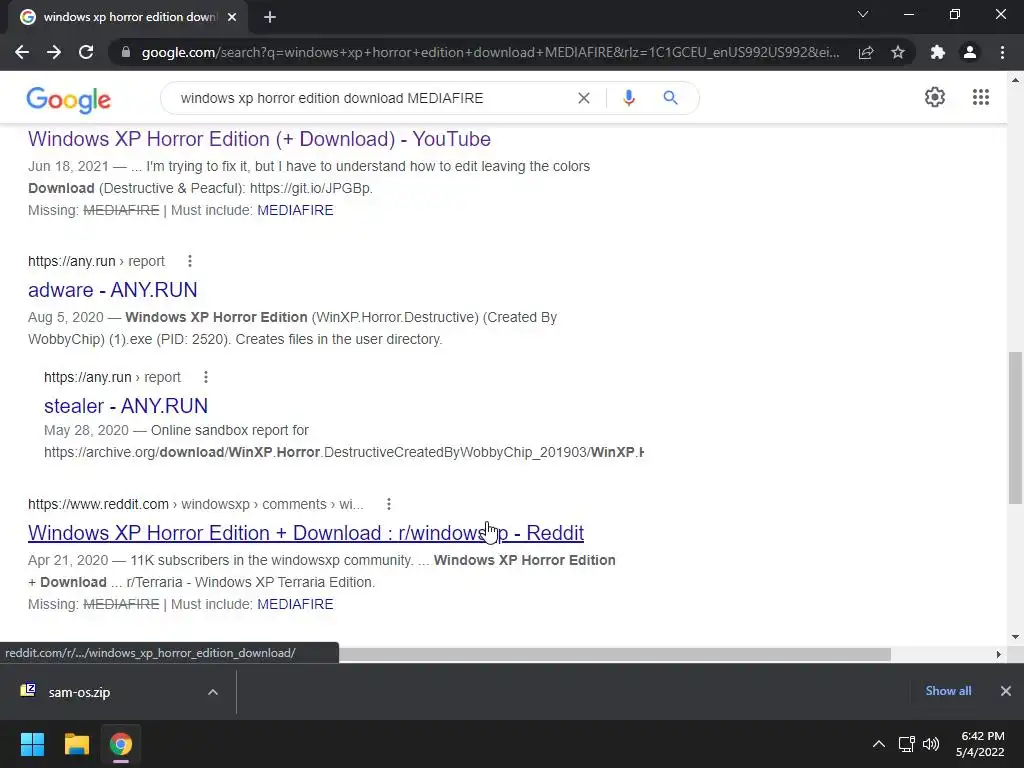Click the Chrome address bar URL

[490, 52]
